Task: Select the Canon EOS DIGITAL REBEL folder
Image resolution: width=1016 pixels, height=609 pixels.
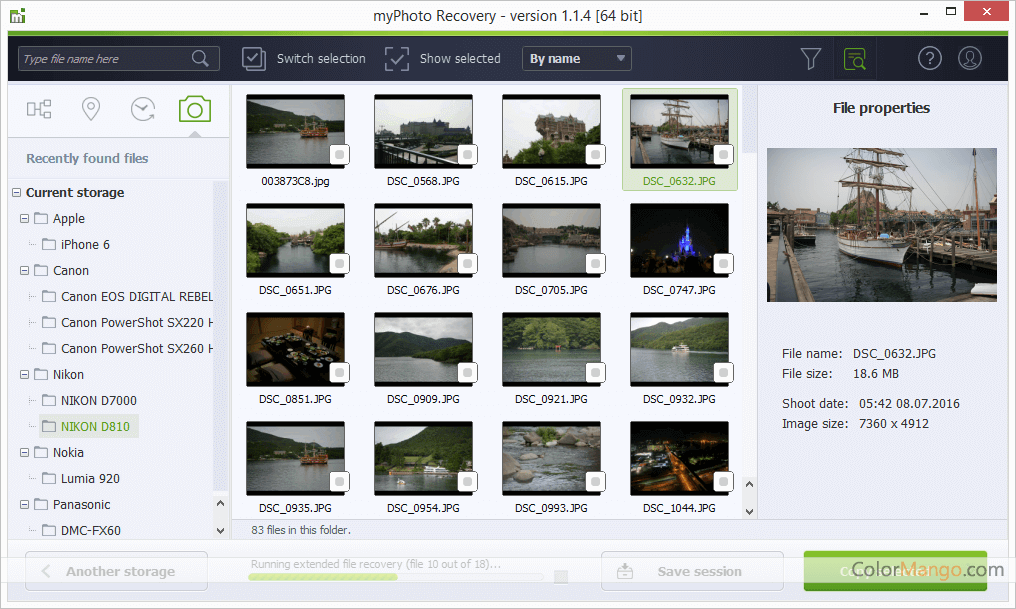Action: 127,296
